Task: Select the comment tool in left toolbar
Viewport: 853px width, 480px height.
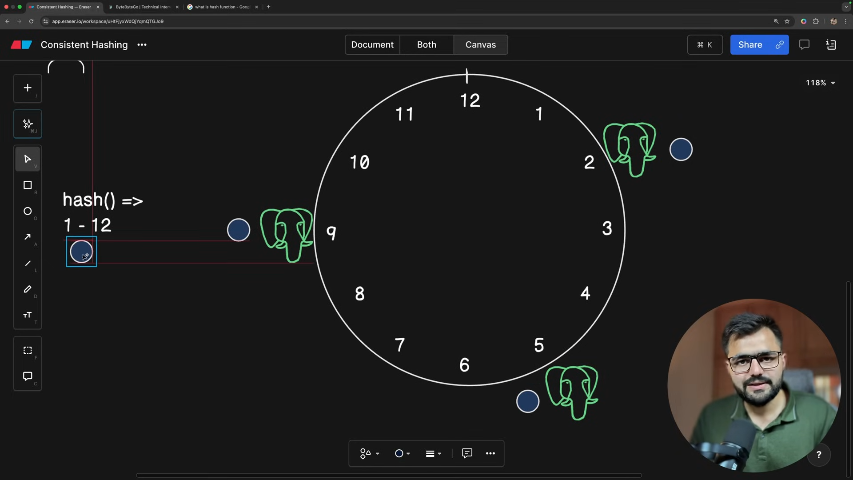Action: coord(27,377)
